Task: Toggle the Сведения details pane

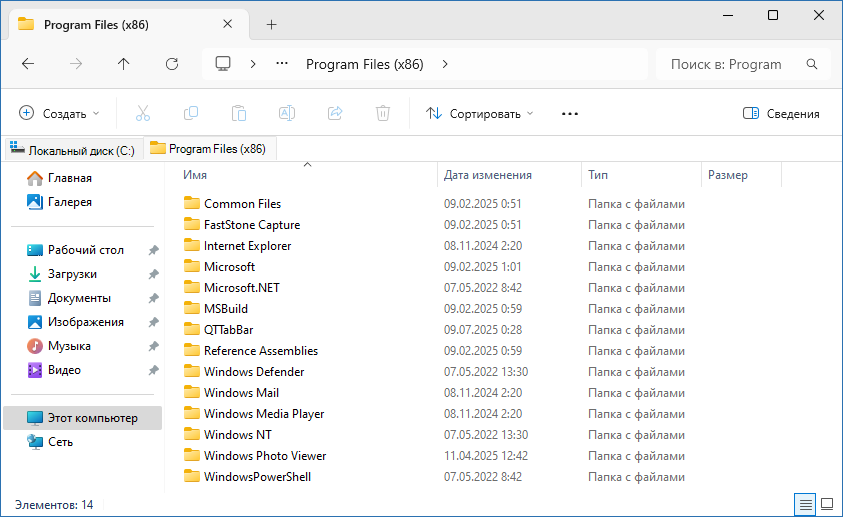Action: click(x=781, y=113)
